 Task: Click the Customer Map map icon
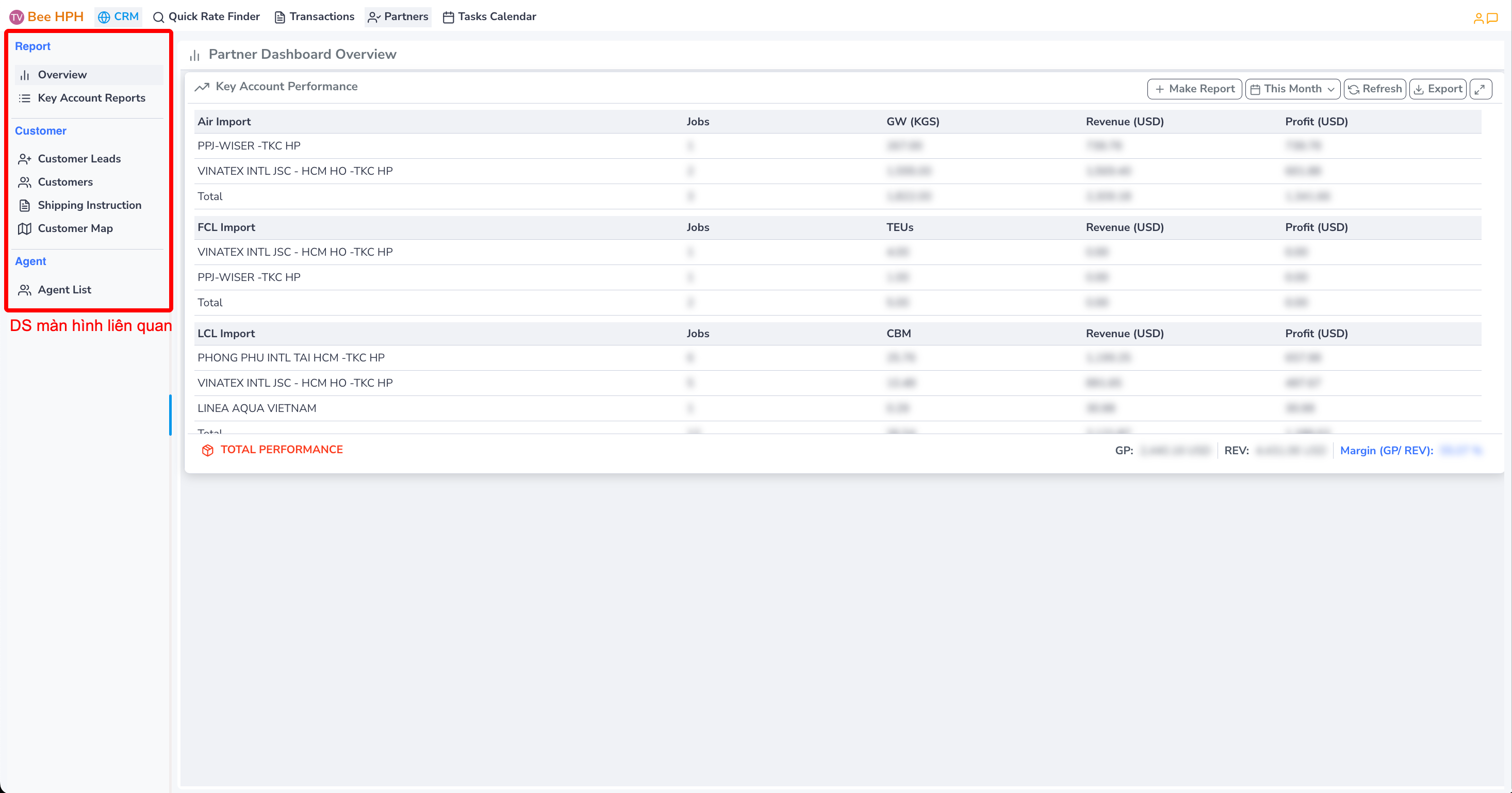point(25,228)
